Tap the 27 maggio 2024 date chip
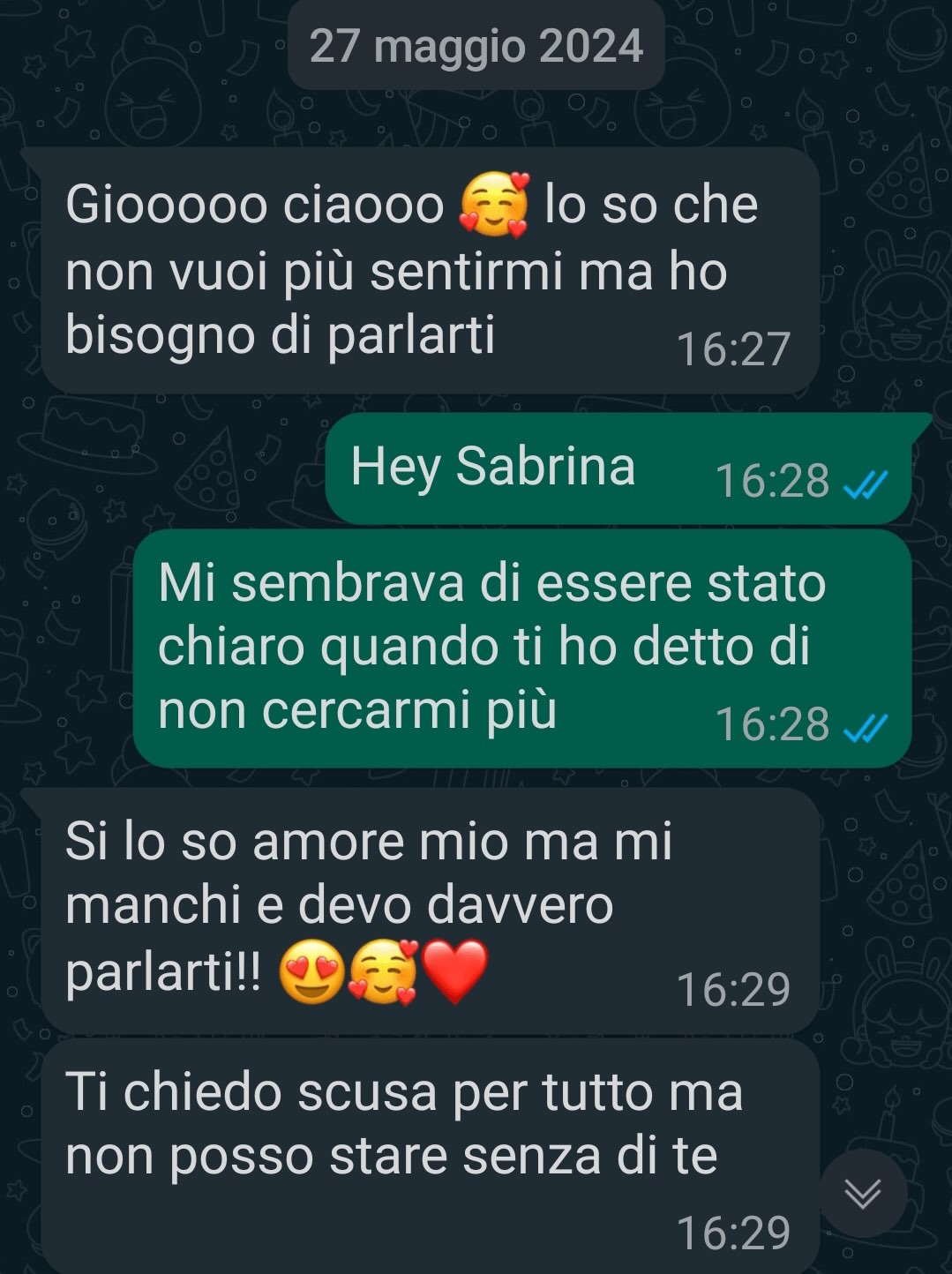 point(476,46)
